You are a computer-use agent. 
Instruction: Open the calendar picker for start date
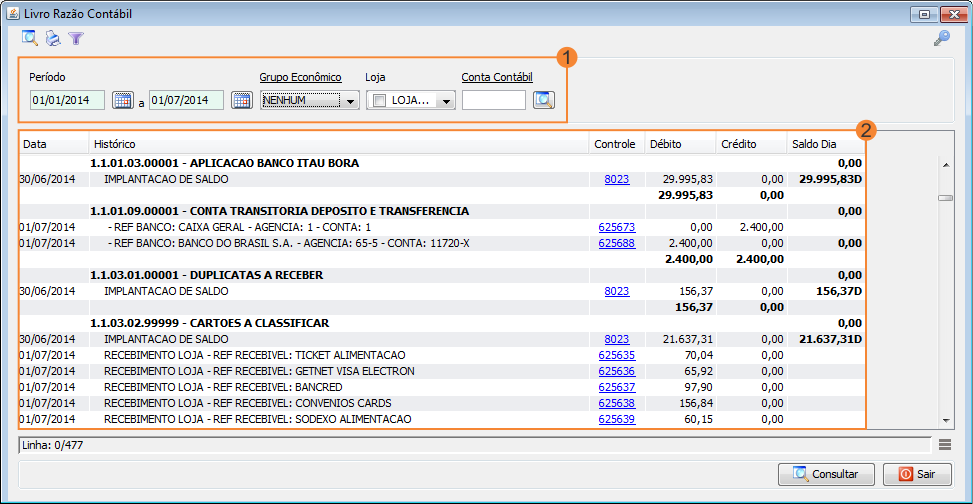tap(123, 100)
